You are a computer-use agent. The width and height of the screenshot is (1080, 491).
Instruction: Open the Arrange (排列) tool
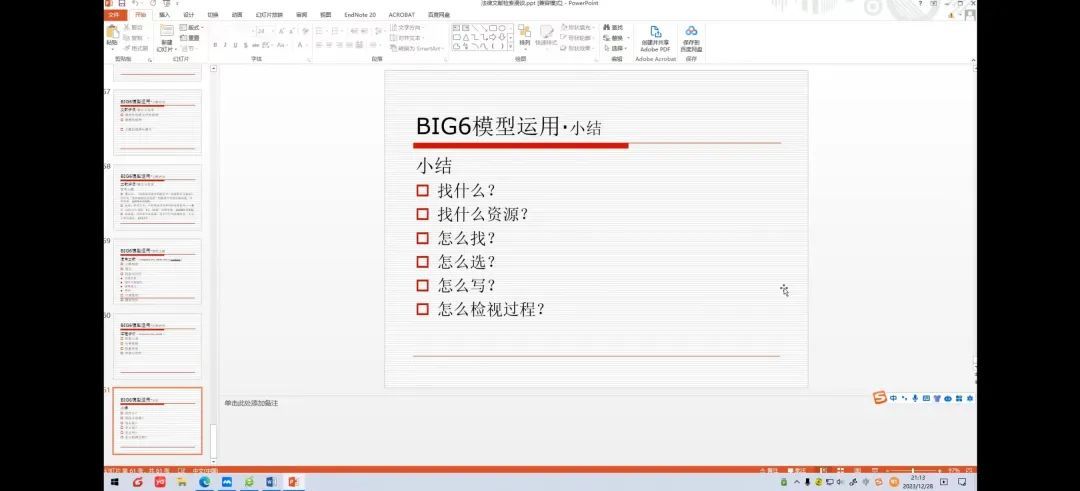coord(524,36)
